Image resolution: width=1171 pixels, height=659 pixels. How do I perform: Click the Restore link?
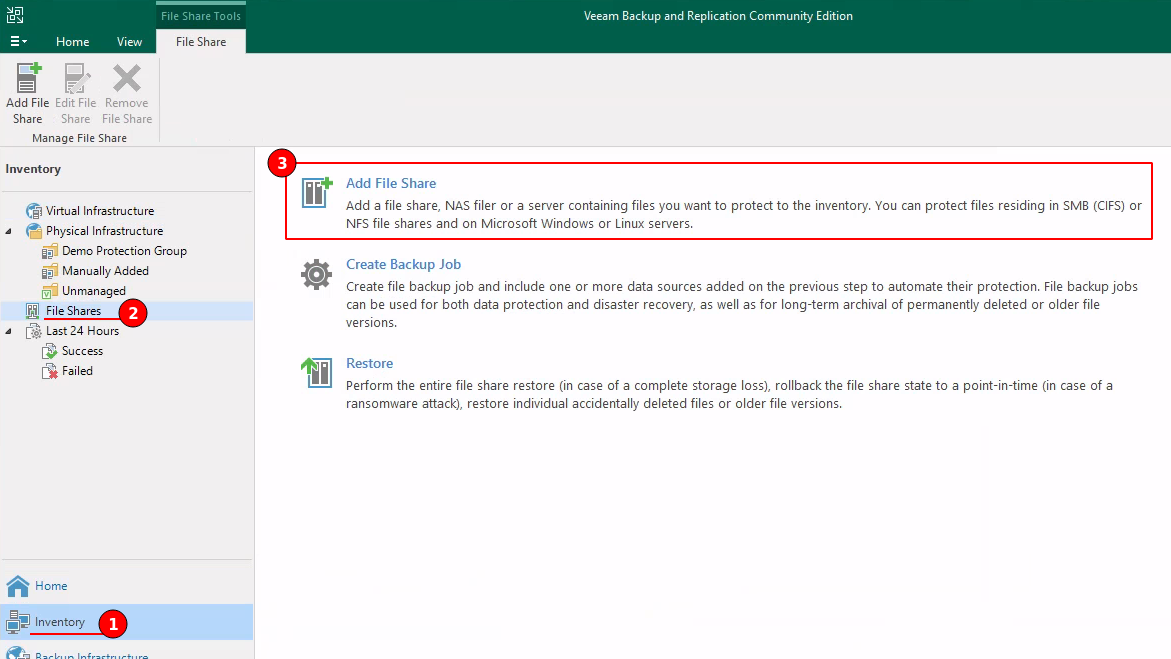point(369,363)
